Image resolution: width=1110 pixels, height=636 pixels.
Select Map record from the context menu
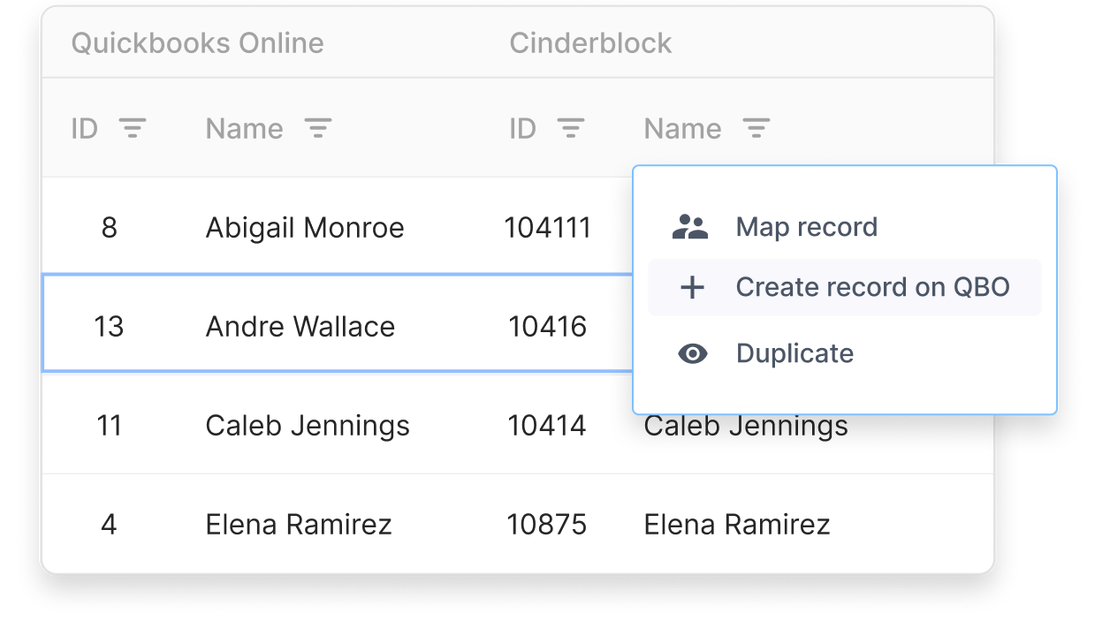[x=806, y=227]
